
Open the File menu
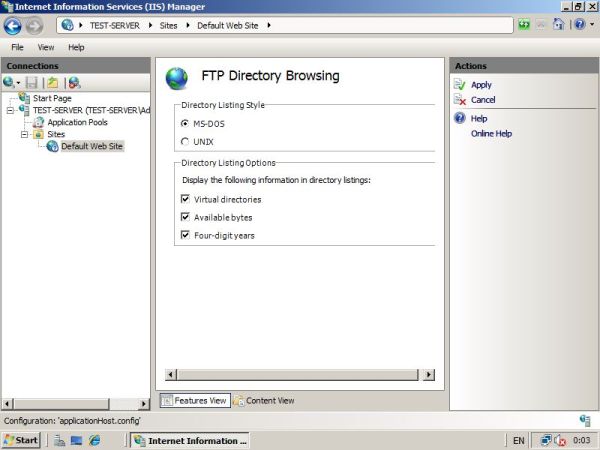pyautogui.click(x=17, y=47)
